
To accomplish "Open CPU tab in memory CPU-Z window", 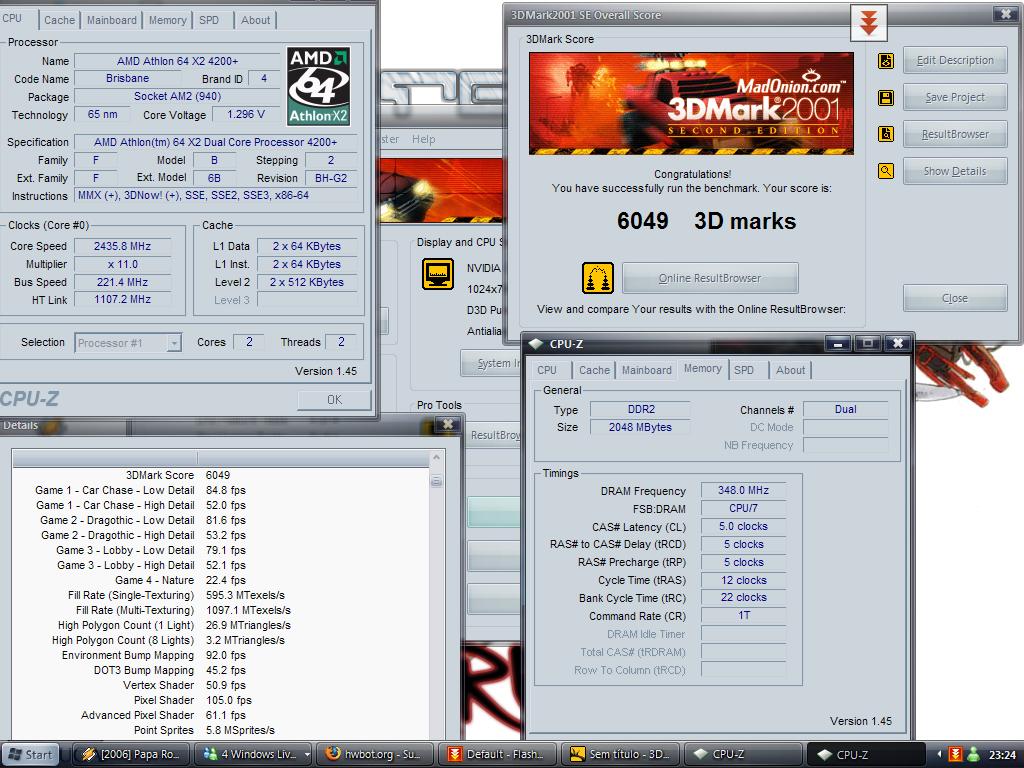I will coord(547,370).
